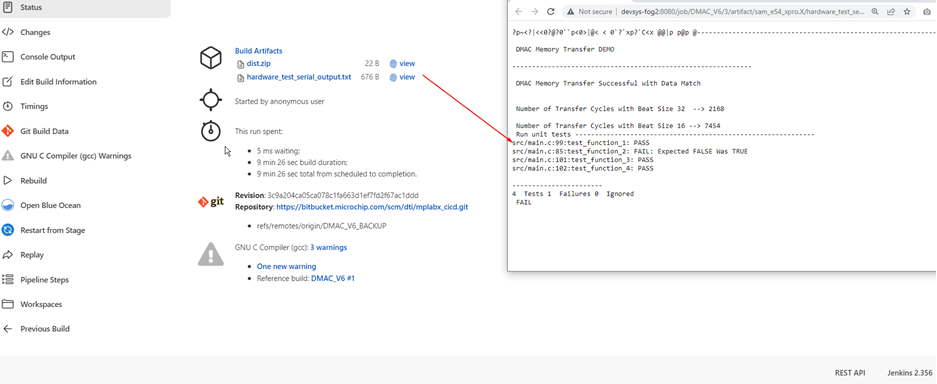Image resolution: width=937 pixels, height=384 pixels.
Task: Open the REST API footer link
Action: [850, 372]
